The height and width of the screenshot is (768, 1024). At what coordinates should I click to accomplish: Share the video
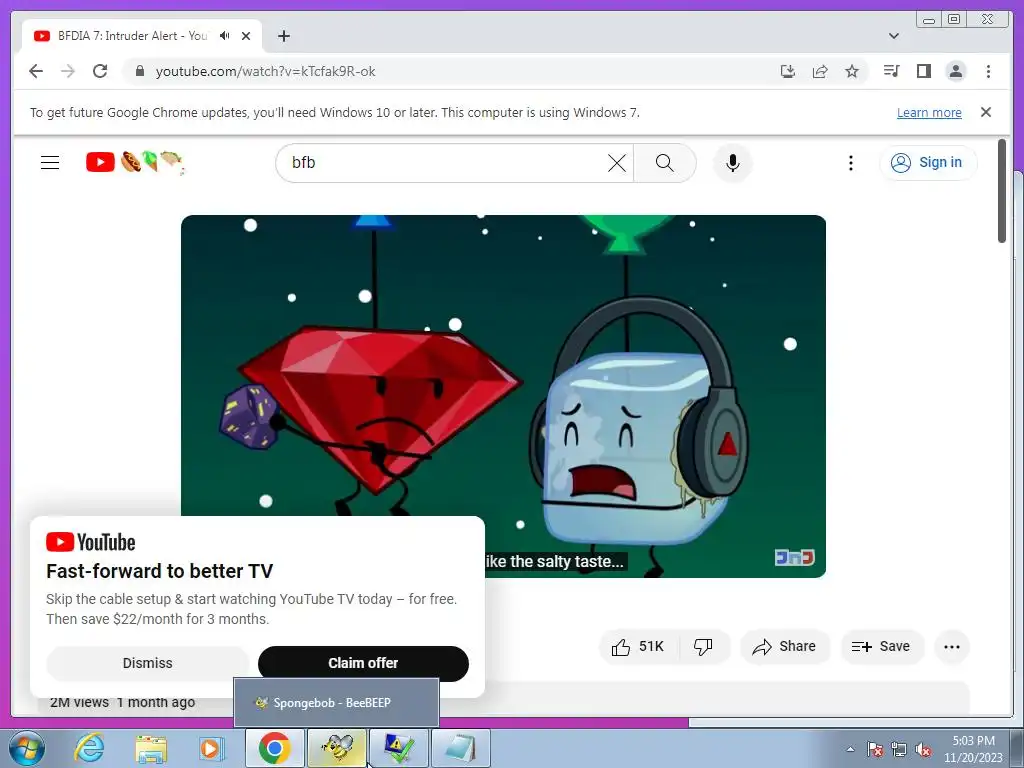tap(784, 647)
